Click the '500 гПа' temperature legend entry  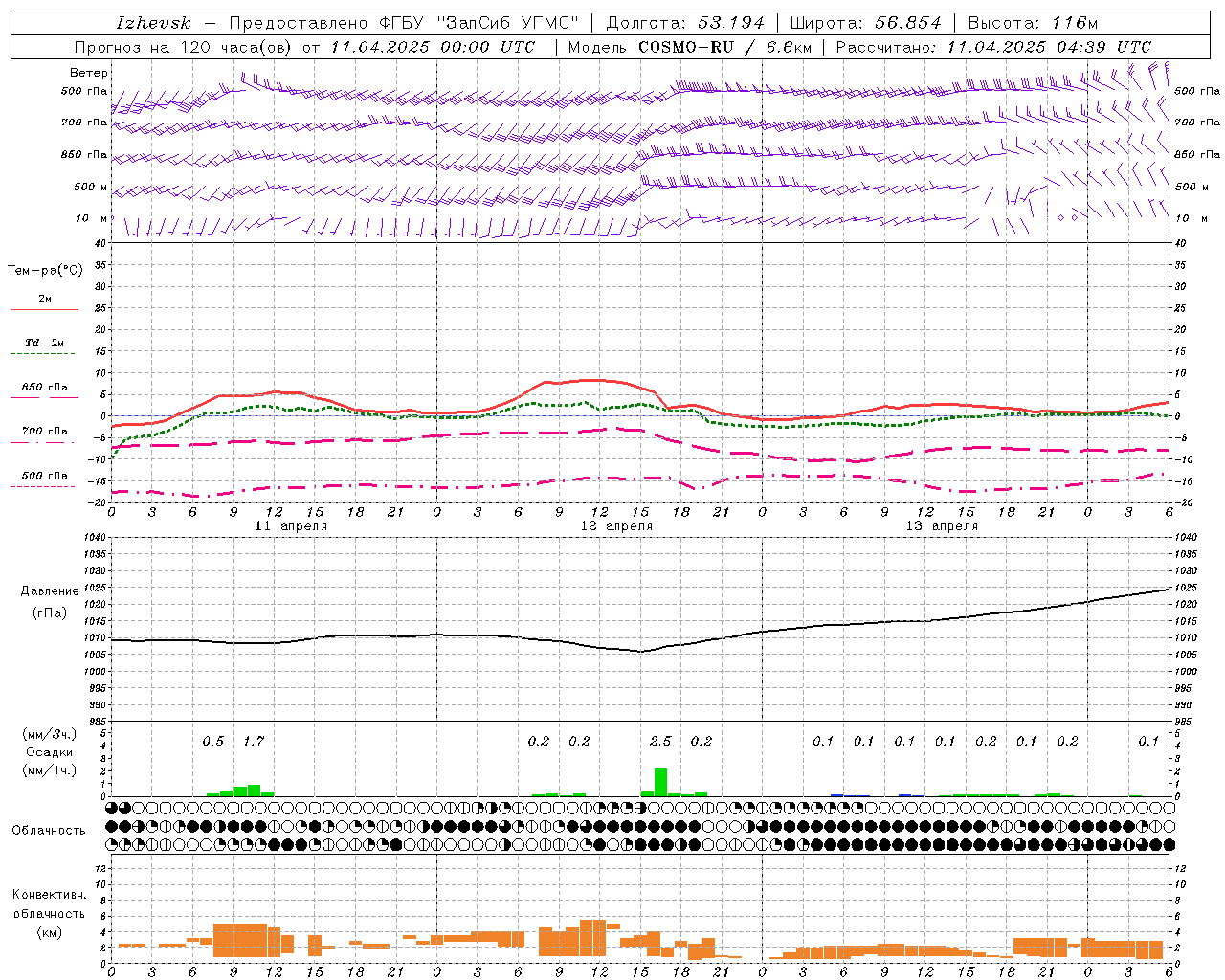(44, 476)
